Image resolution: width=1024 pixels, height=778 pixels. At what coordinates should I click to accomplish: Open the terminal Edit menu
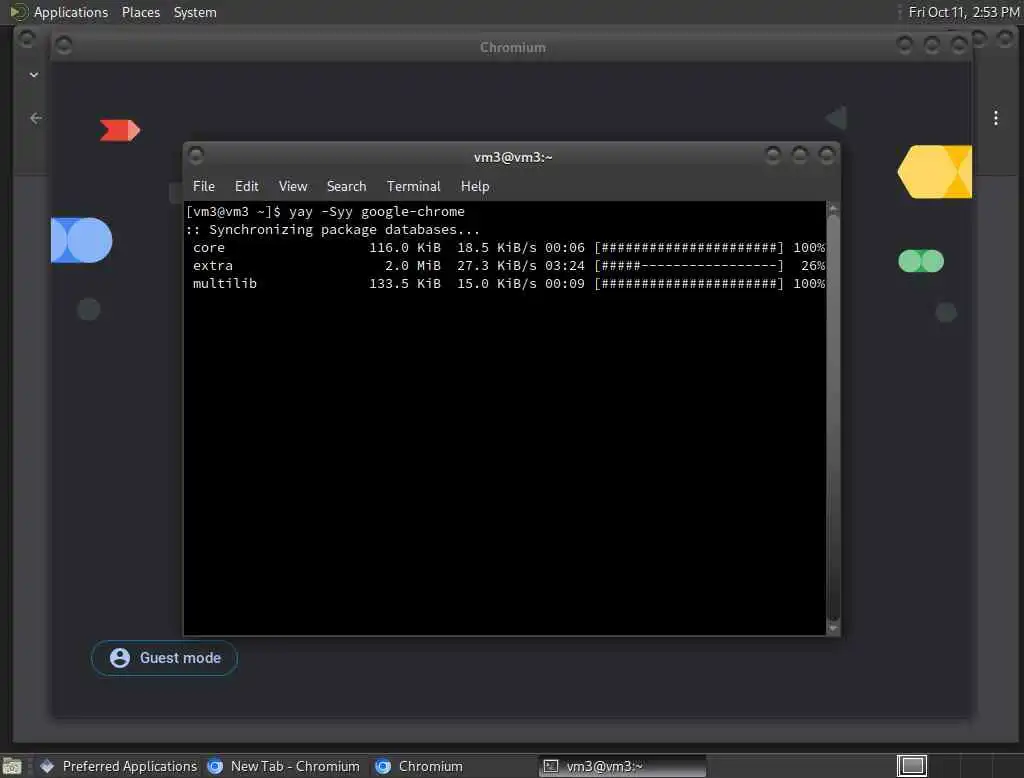(x=246, y=186)
